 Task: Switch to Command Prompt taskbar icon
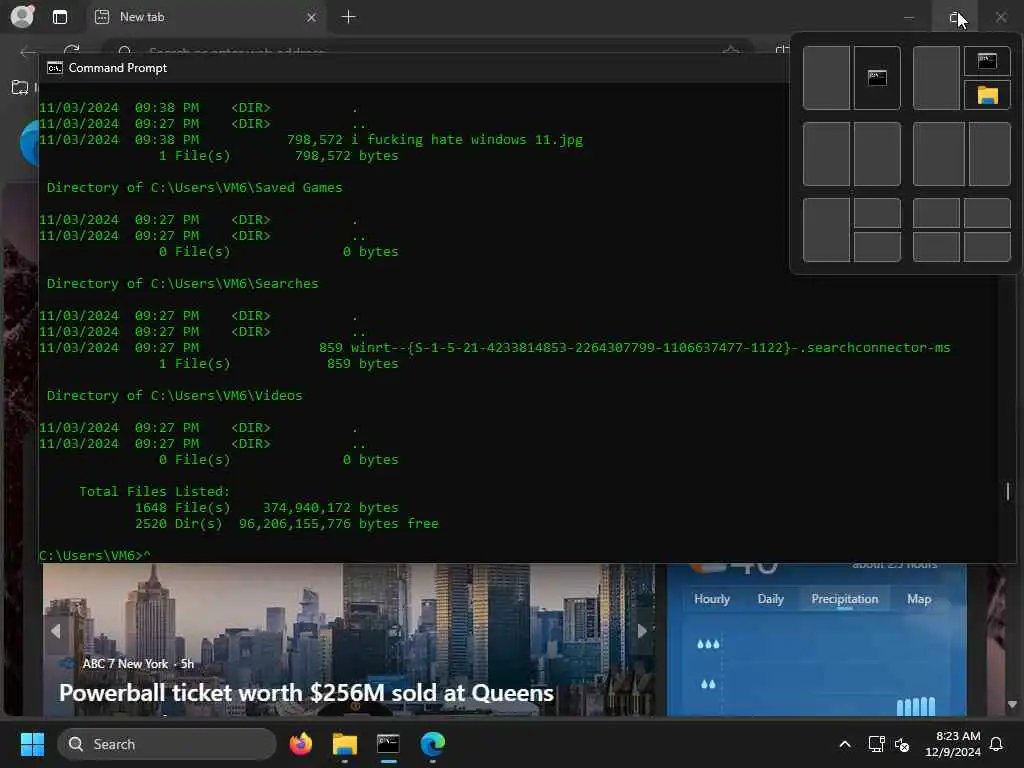coord(388,744)
